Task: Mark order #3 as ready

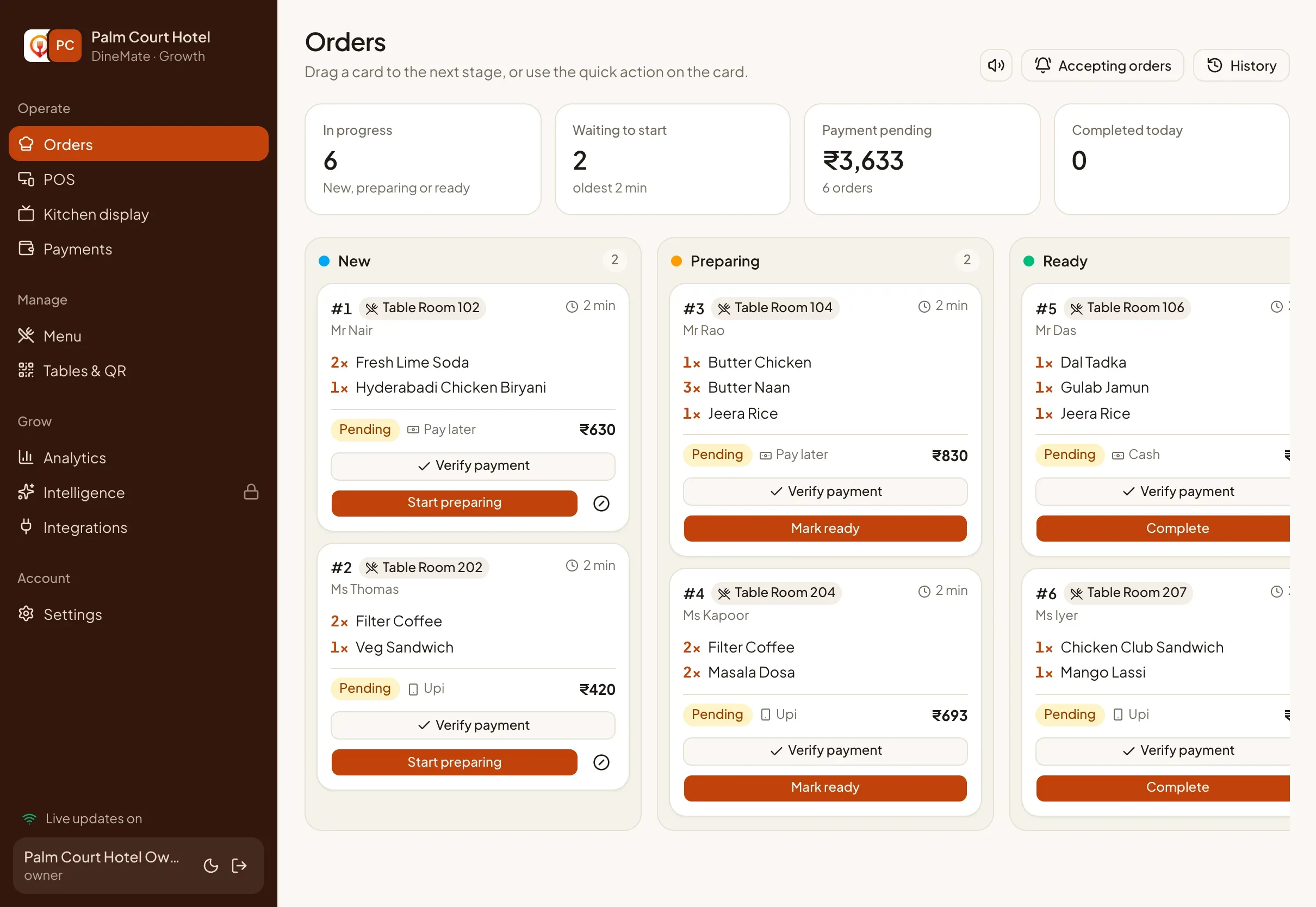Action: [825, 529]
